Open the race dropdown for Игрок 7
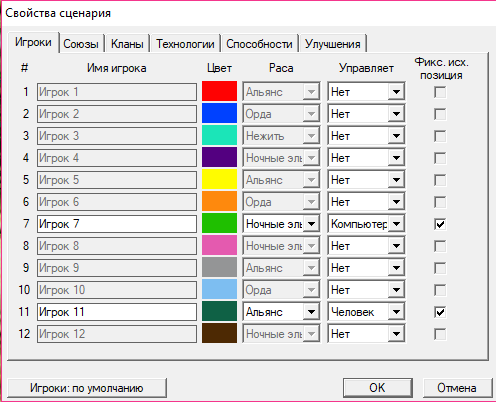The width and height of the screenshot is (496, 402). pos(281,224)
